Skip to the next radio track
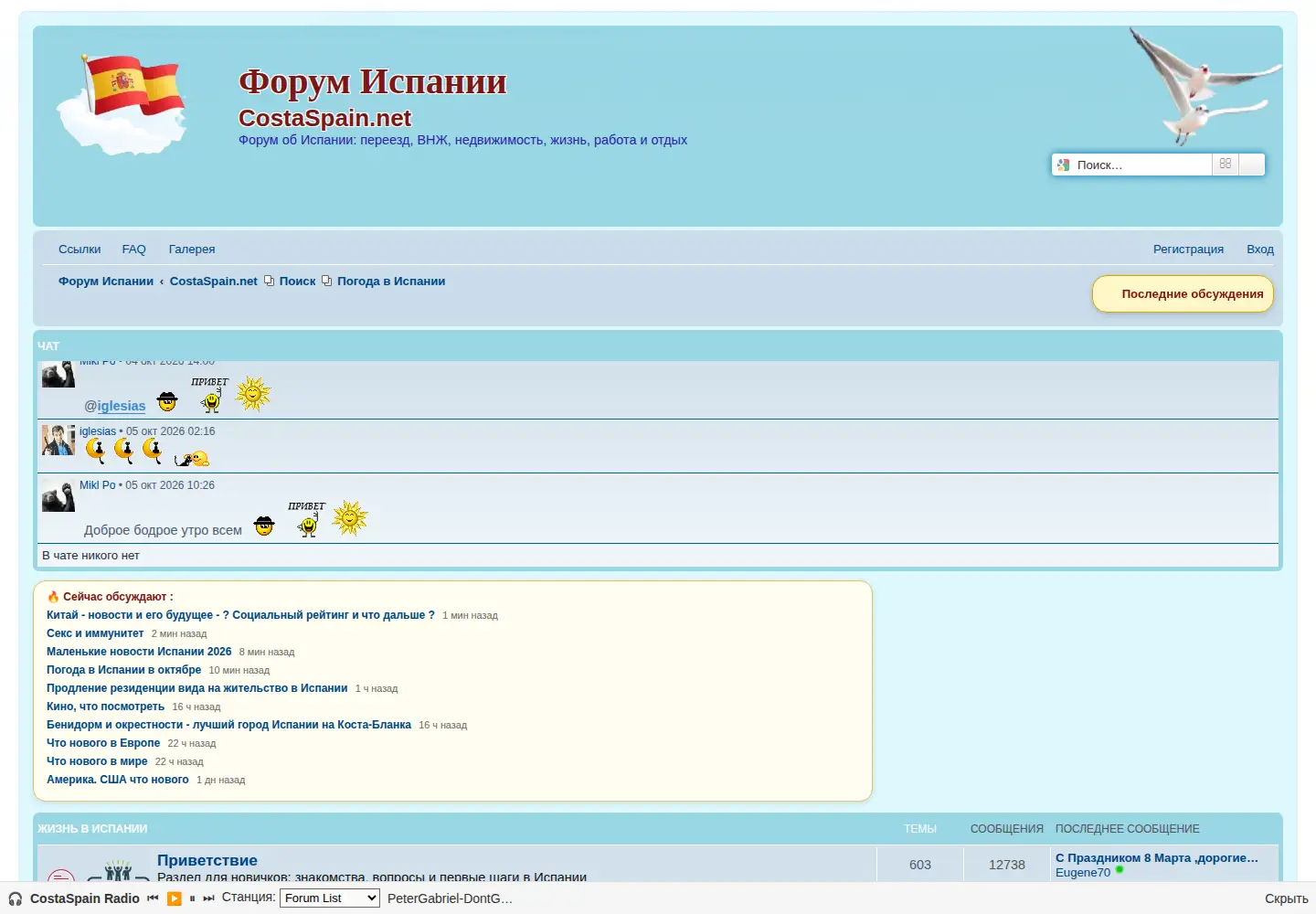Screen dimensions: 1316x914 [208, 898]
